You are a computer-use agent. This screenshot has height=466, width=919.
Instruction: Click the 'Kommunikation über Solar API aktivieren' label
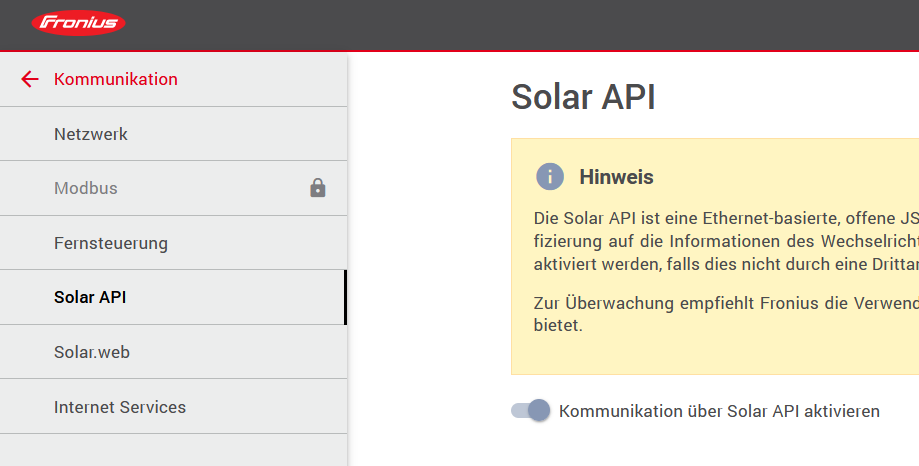[719, 411]
